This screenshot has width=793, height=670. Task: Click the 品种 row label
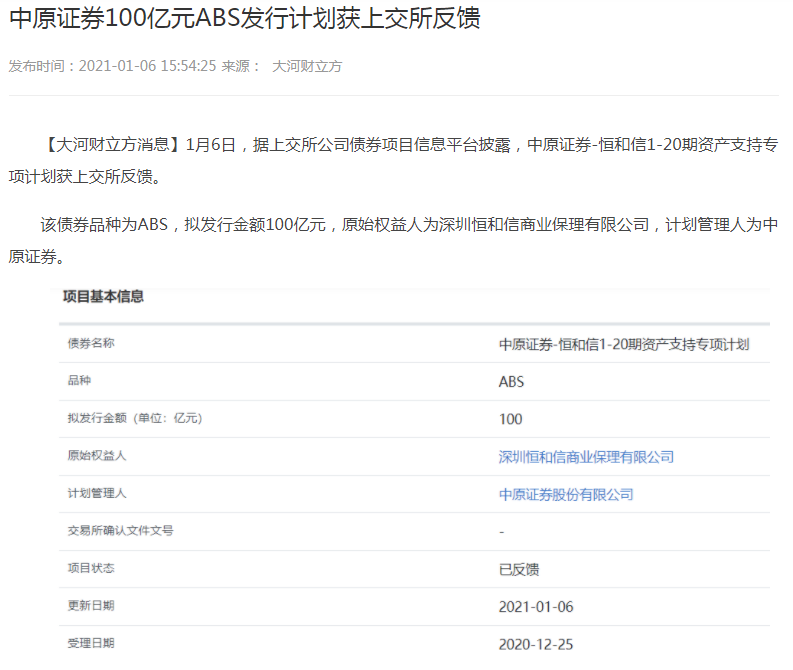coord(79,380)
